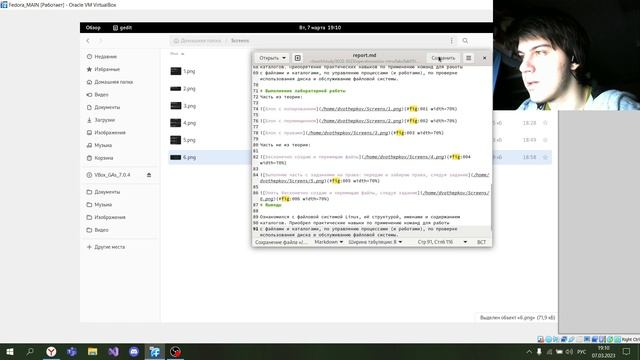Select the 4.png file name
640x360 pixels.
[x=189, y=123]
